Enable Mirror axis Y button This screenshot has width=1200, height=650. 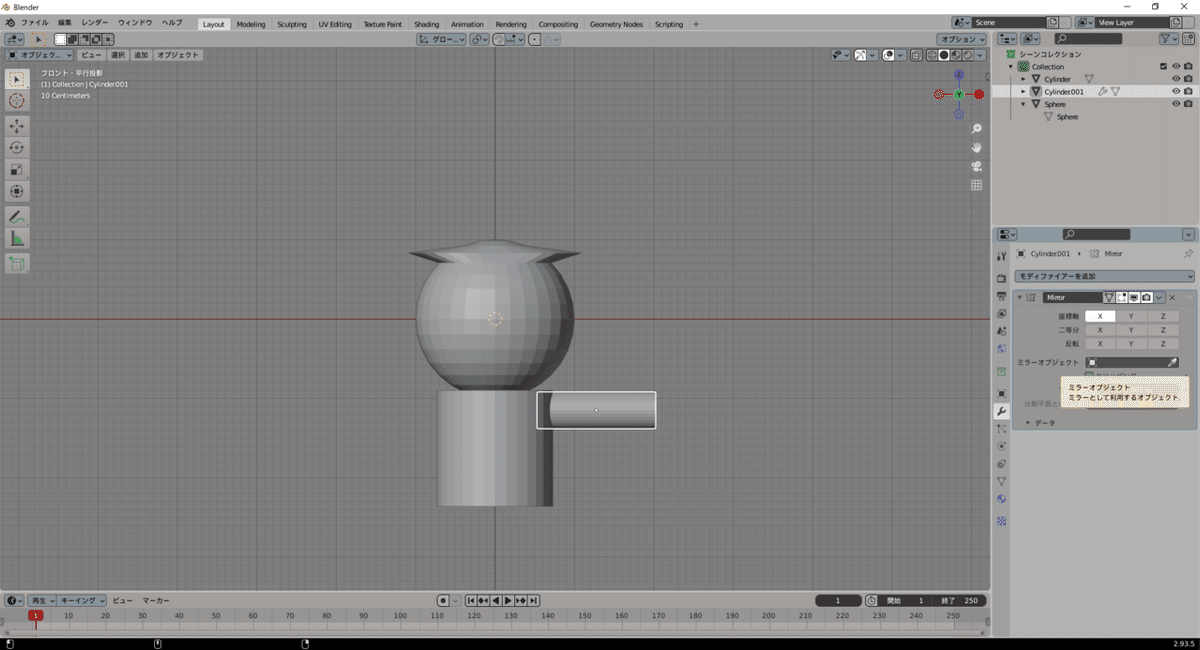coord(1131,316)
